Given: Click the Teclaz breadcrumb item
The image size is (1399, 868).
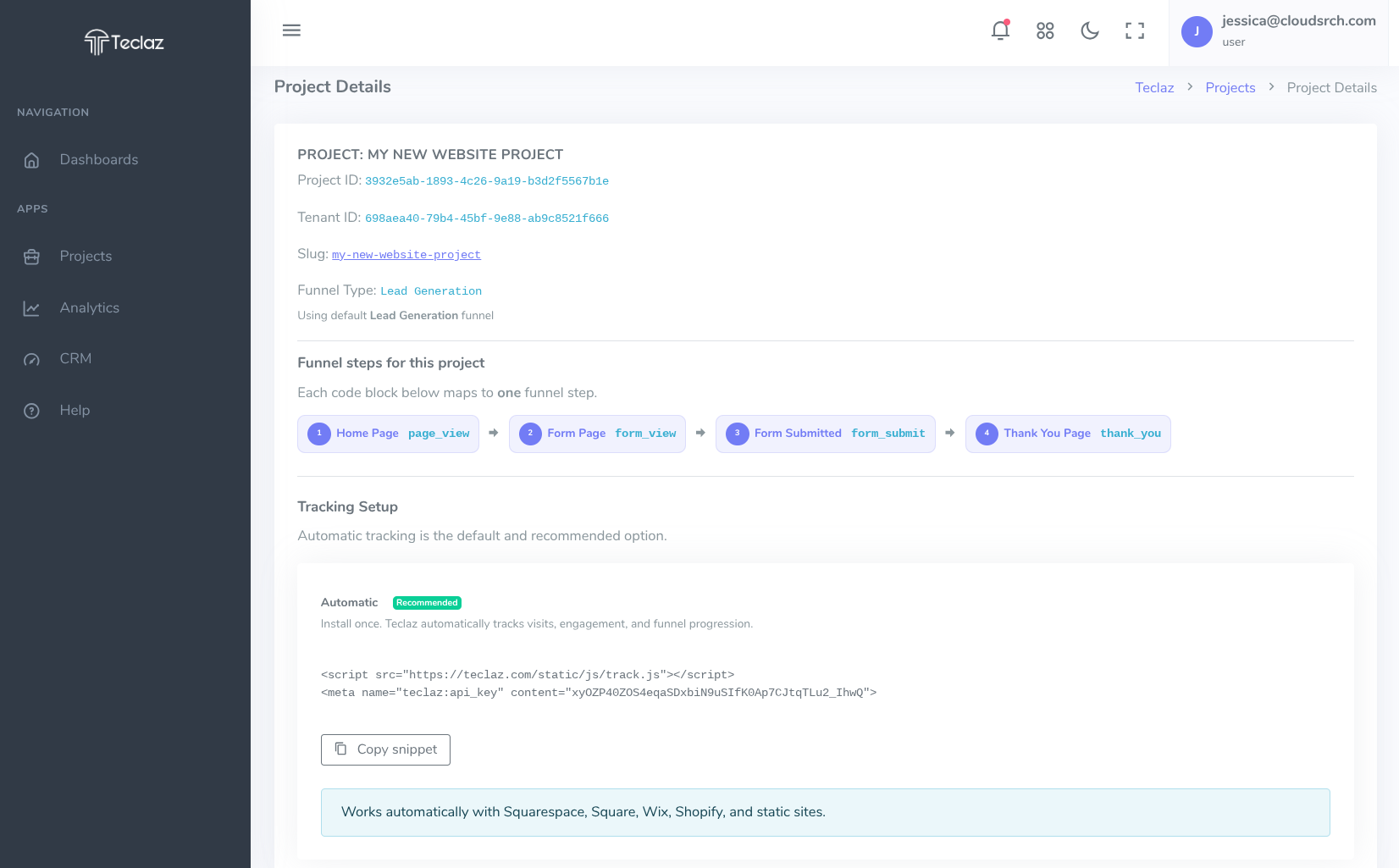Looking at the screenshot, I should tap(1154, 87).
